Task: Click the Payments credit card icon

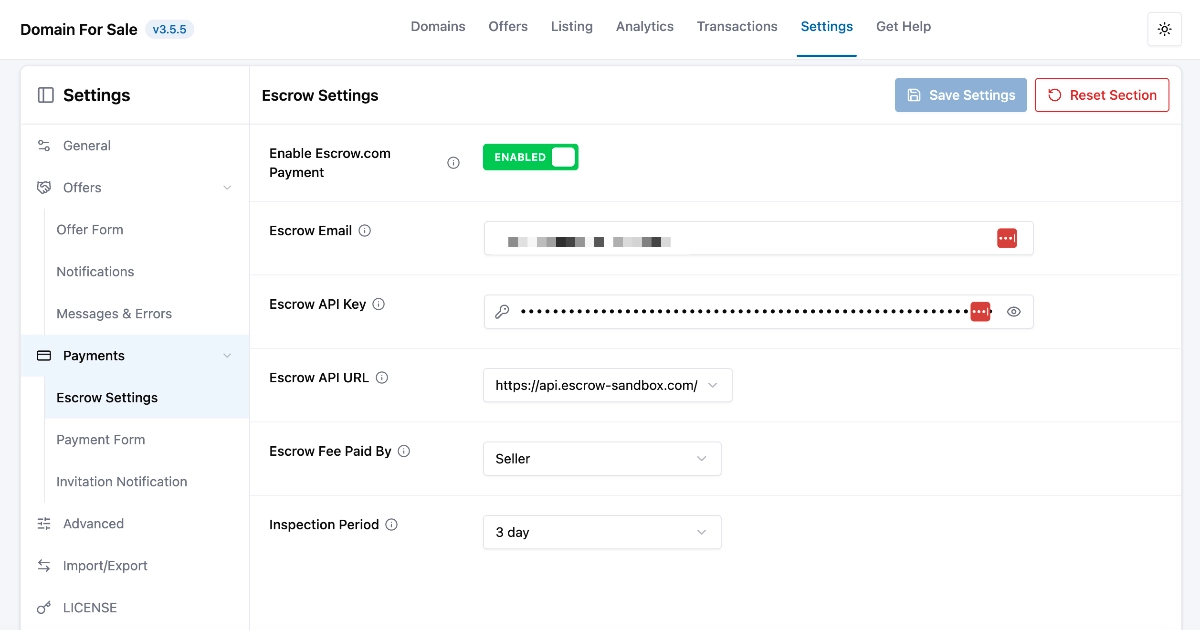Action: tap(44, 356)
